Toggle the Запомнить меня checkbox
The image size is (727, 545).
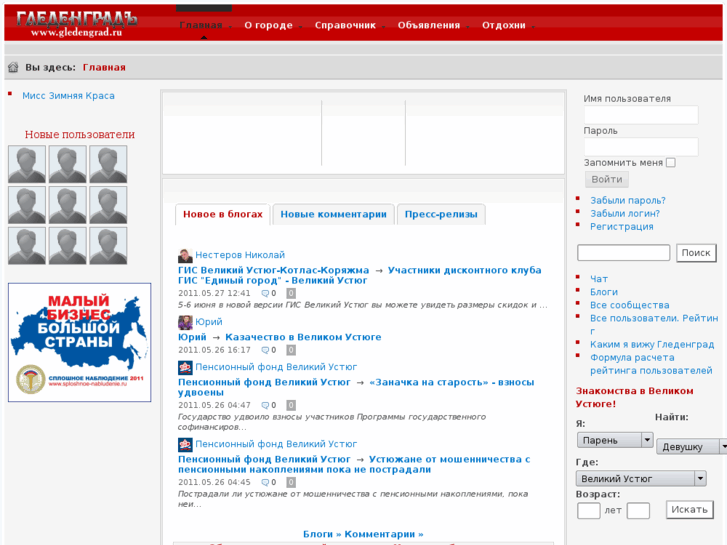pos(671,163)
